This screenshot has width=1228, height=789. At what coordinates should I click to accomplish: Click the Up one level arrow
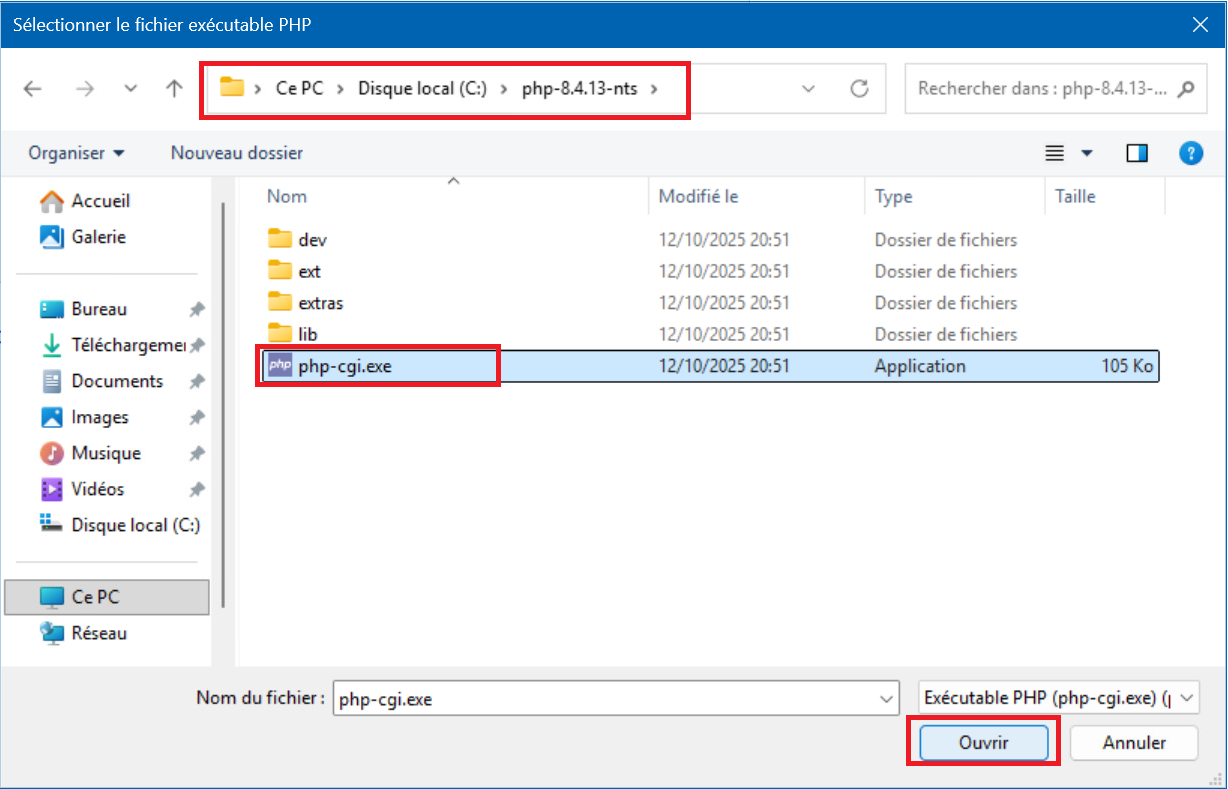point(174,89)
